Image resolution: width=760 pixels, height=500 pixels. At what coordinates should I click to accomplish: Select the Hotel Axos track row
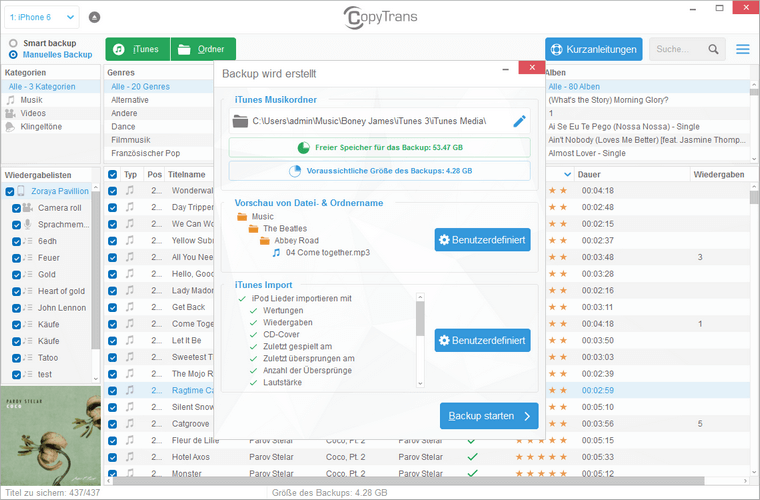click(429, 457)
